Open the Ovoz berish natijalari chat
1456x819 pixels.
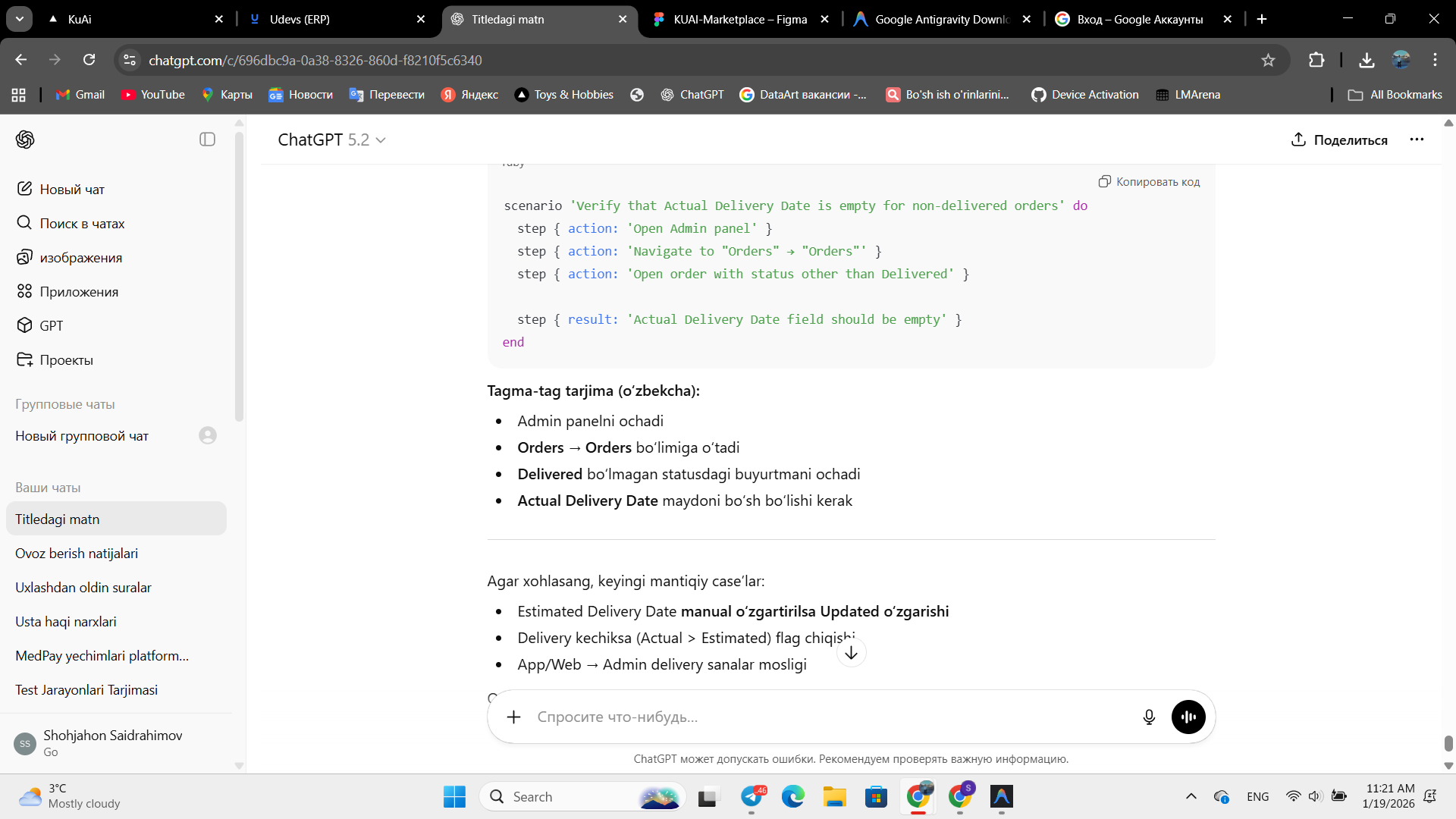coord(77,554)
